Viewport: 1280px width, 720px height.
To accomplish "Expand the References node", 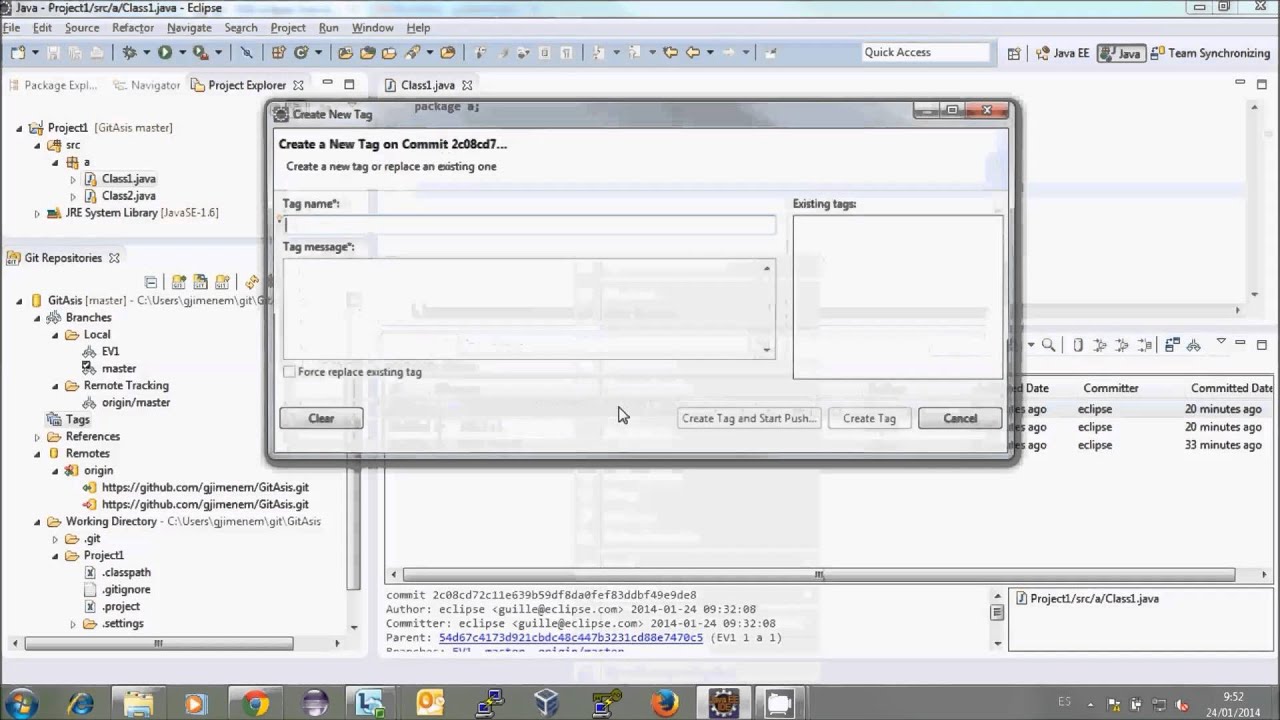I will (38, 437).
